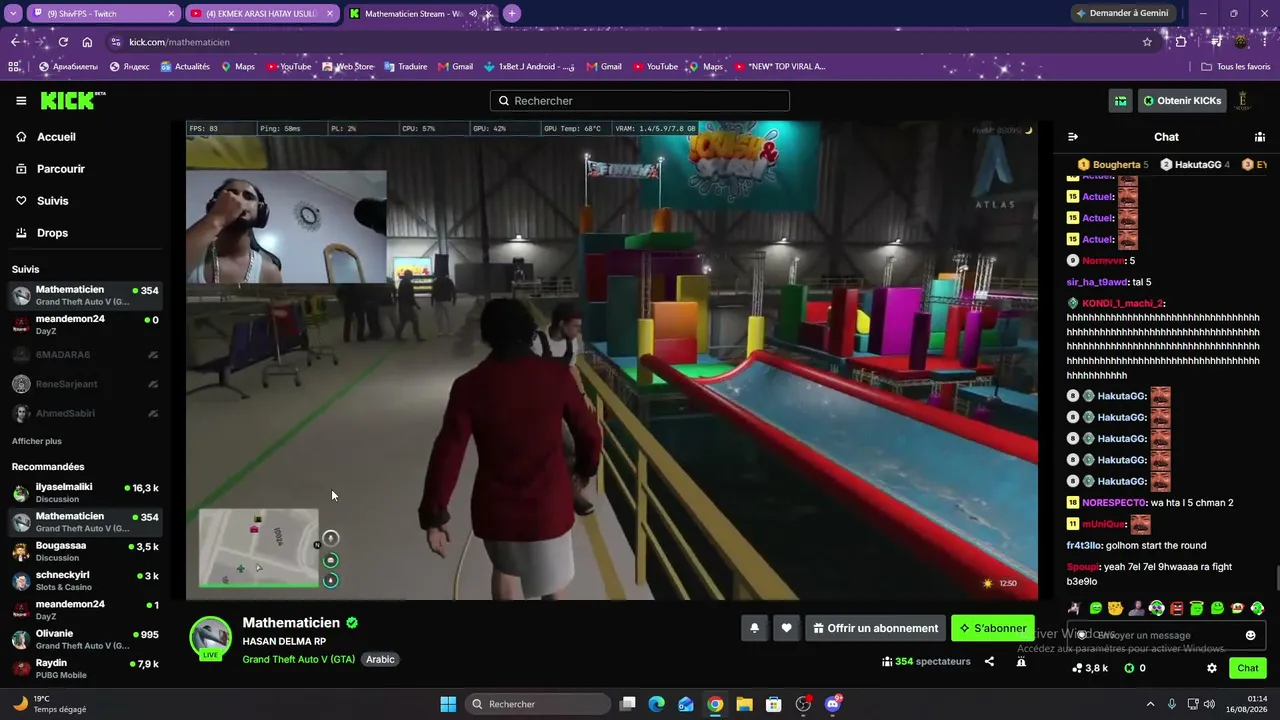The width and height of the screenshot is (1280, 720).
Task: Open the emoji picker in chat input
Action: [1250, 635]
